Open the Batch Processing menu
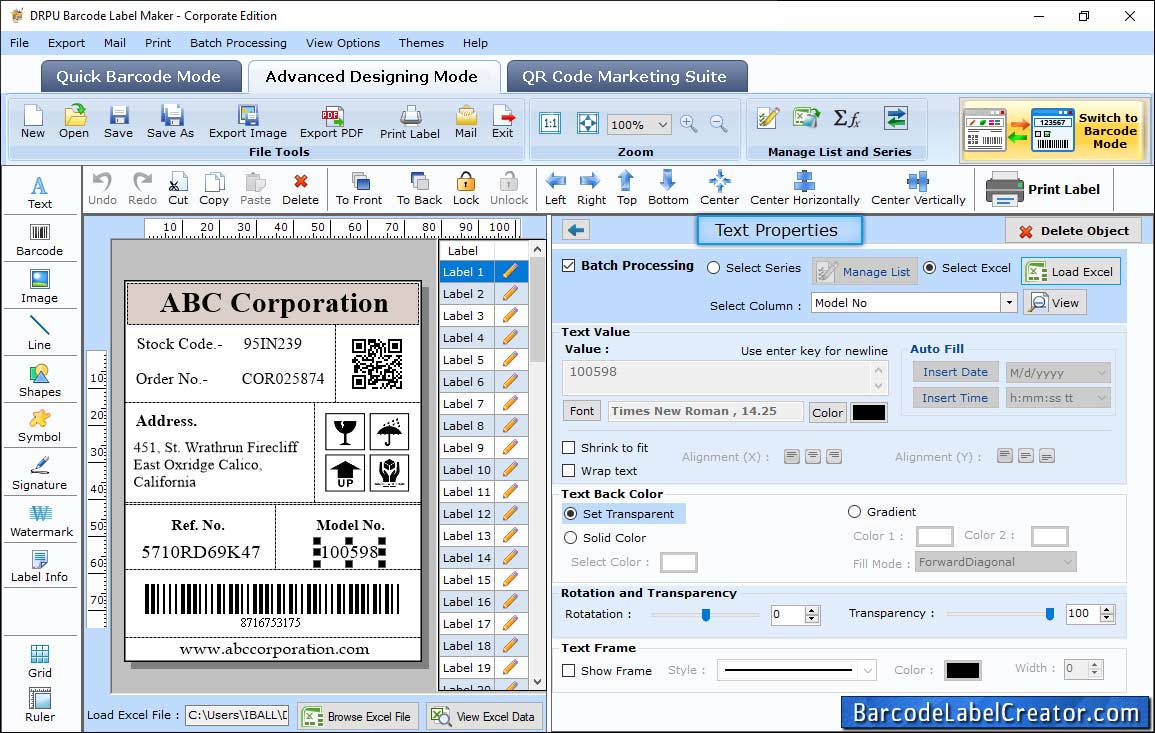 click(238, 43)
